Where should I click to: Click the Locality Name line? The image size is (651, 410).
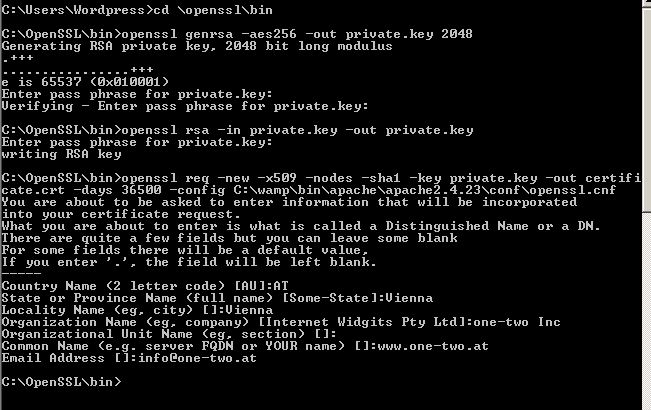(137, 310)
